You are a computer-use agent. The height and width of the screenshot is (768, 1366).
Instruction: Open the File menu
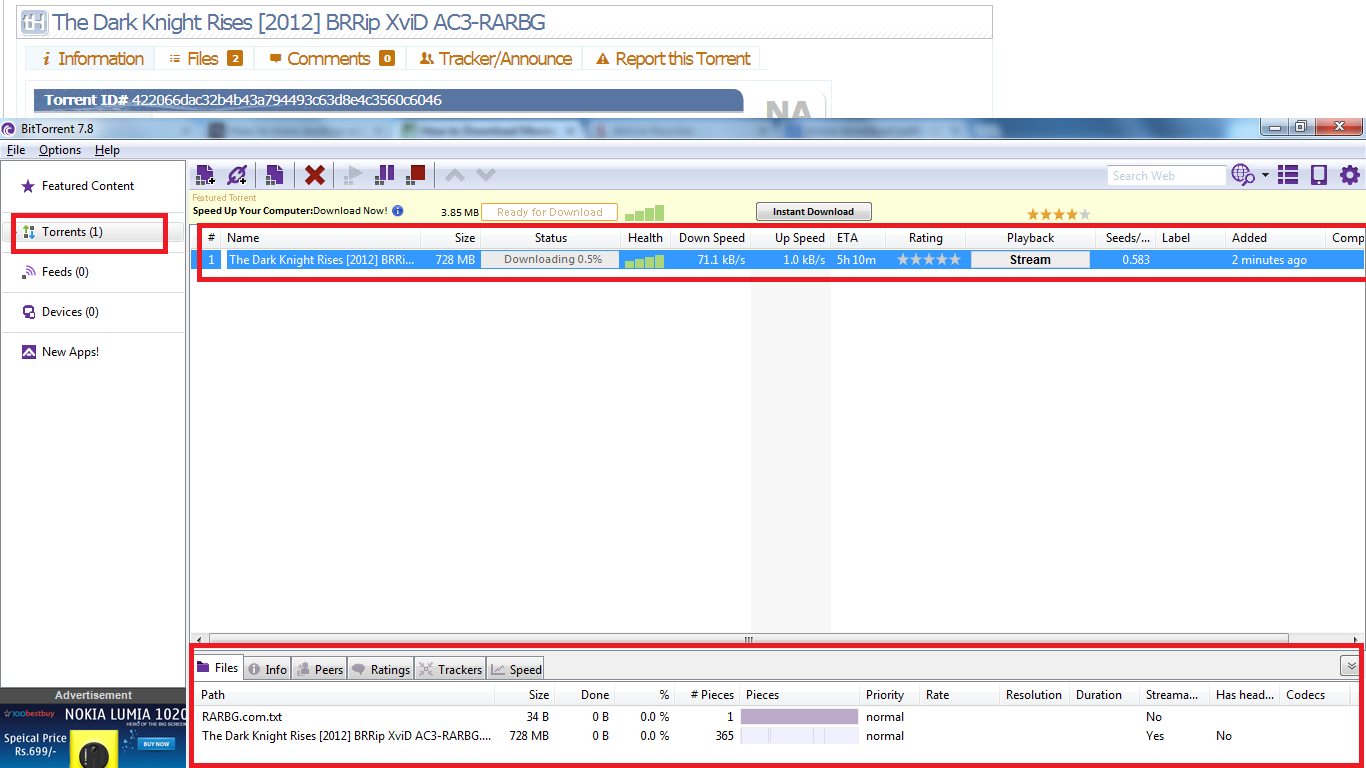click(16, 150)
